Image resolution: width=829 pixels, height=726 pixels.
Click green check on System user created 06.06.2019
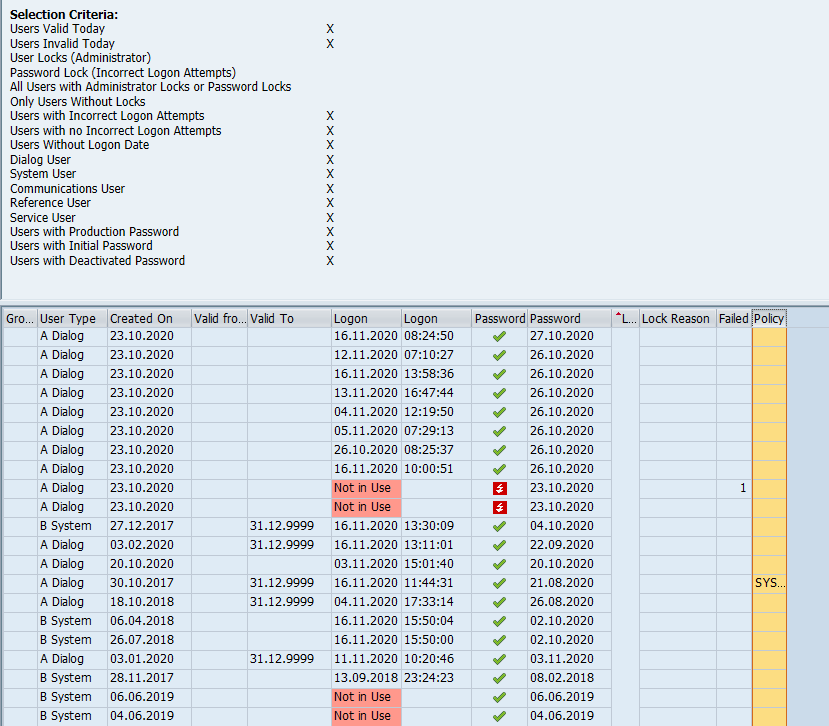[498, 697]
